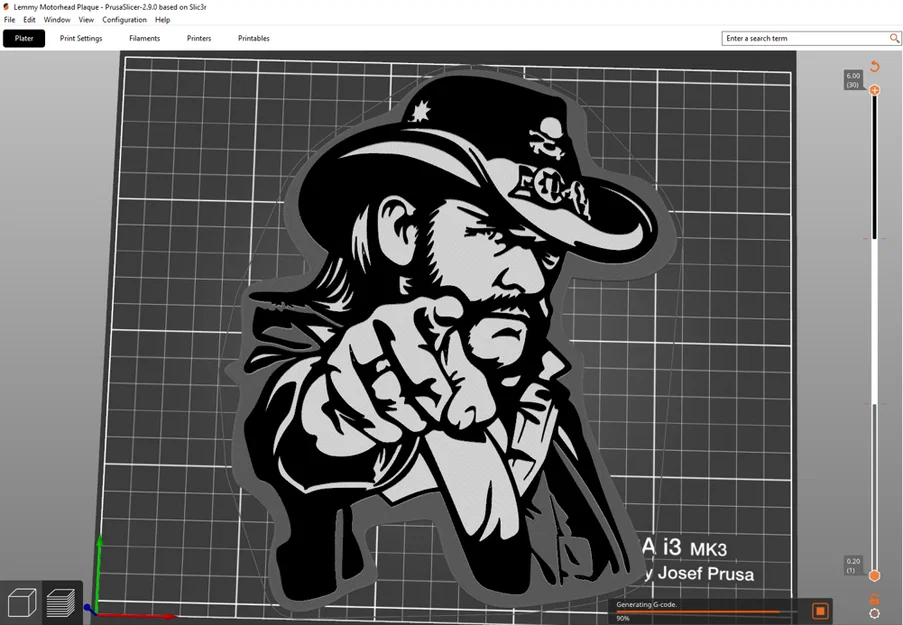Open the sliced layers preview view

click(62, 601)
